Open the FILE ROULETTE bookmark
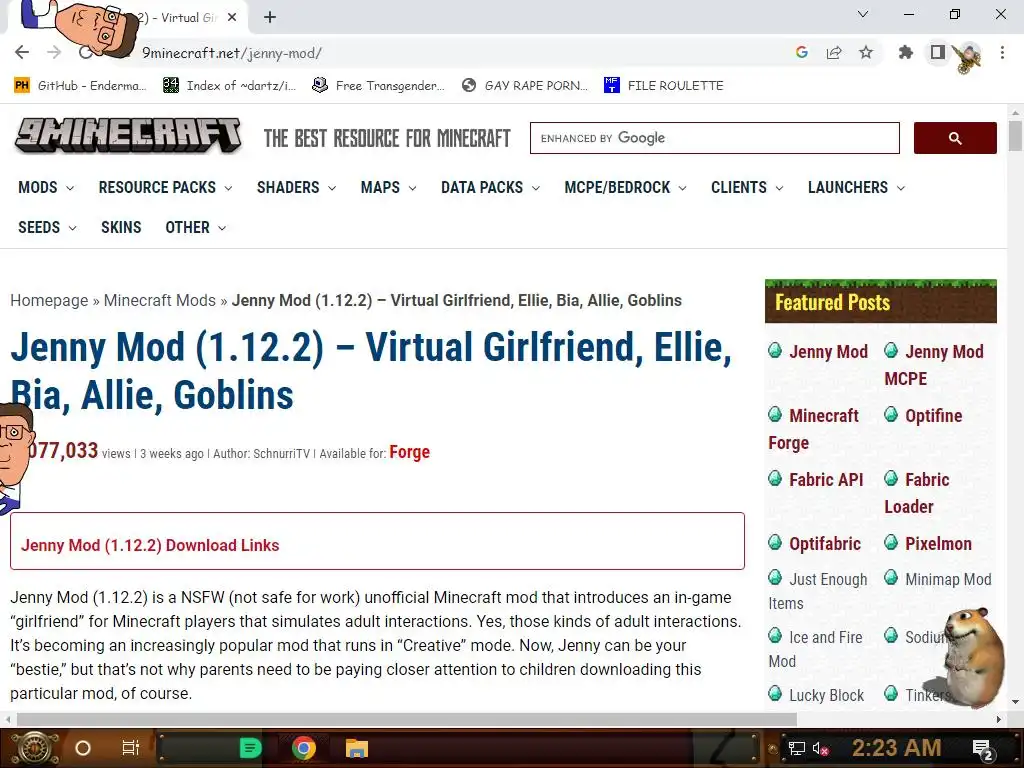The width and height of the screenshot is (1024, 768). [x=664, y=86]
